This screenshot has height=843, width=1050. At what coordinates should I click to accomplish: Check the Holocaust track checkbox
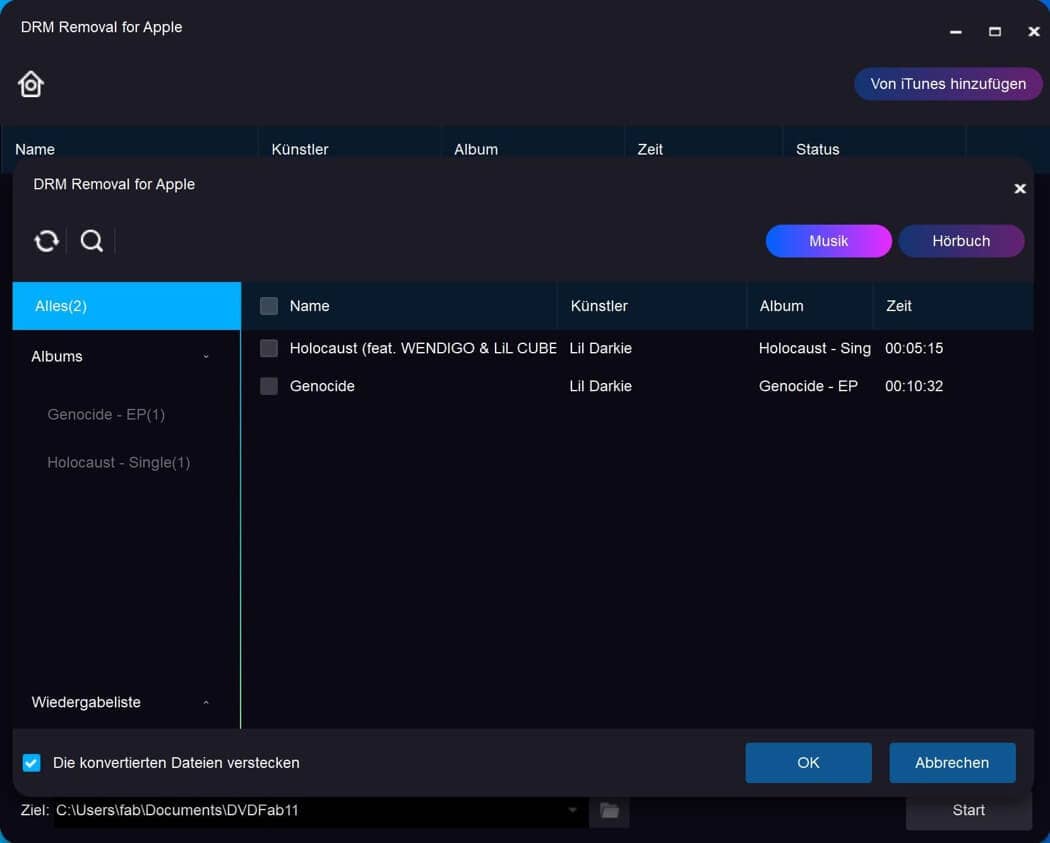tap(269, 348)
